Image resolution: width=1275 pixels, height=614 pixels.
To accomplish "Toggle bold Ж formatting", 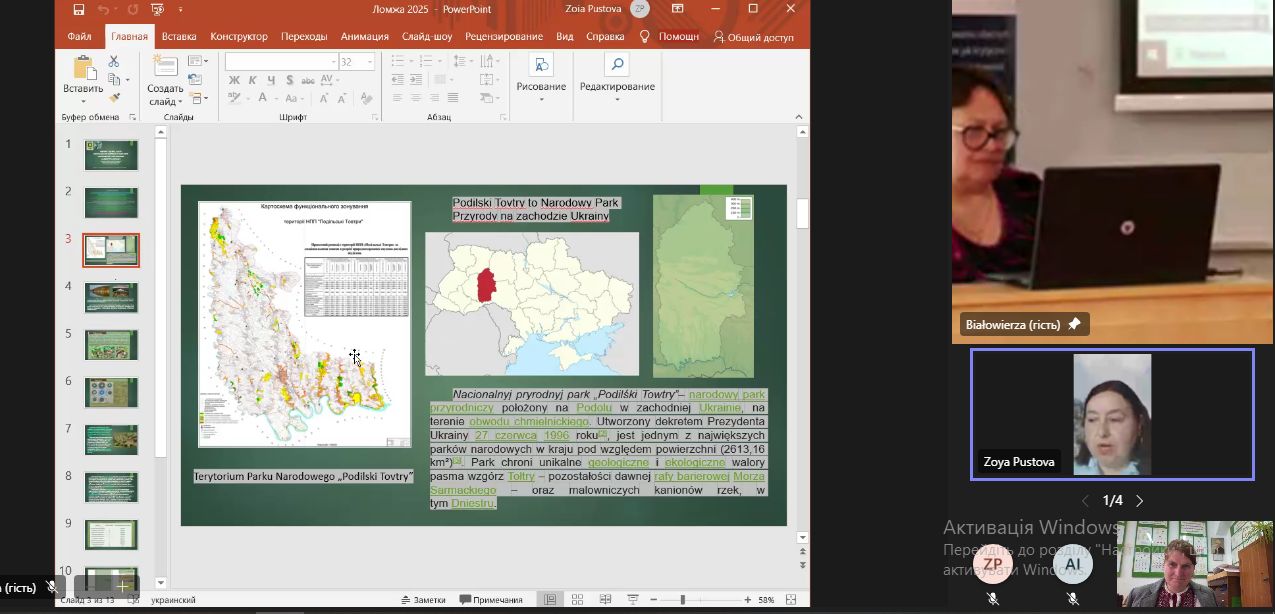I will (233, 80).
